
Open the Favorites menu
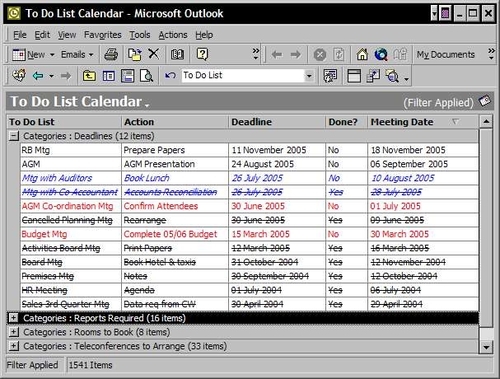click(103, 35)
